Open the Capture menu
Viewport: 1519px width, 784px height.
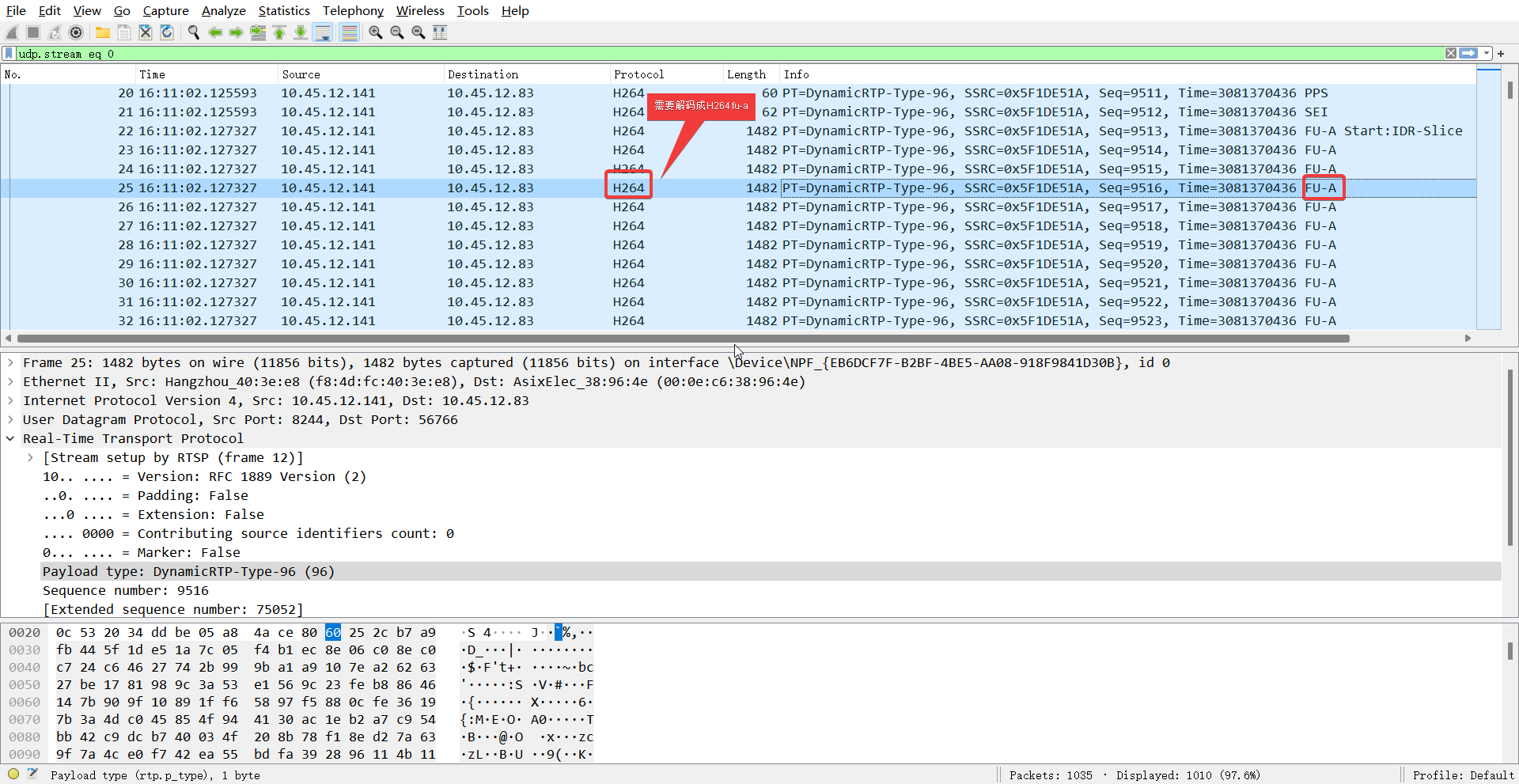click(x=165, y=10)
